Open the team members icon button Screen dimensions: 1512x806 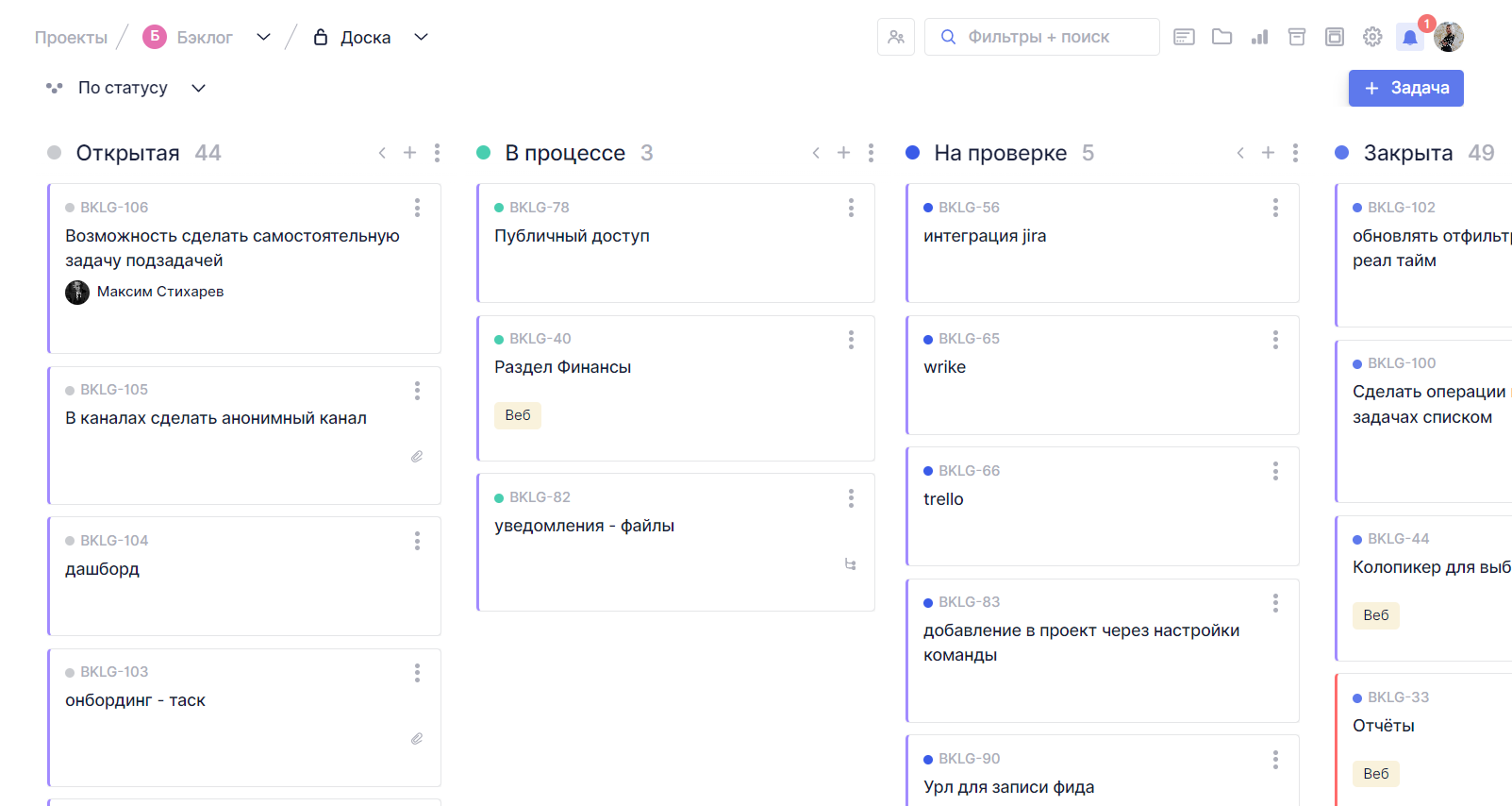[895, 37]
